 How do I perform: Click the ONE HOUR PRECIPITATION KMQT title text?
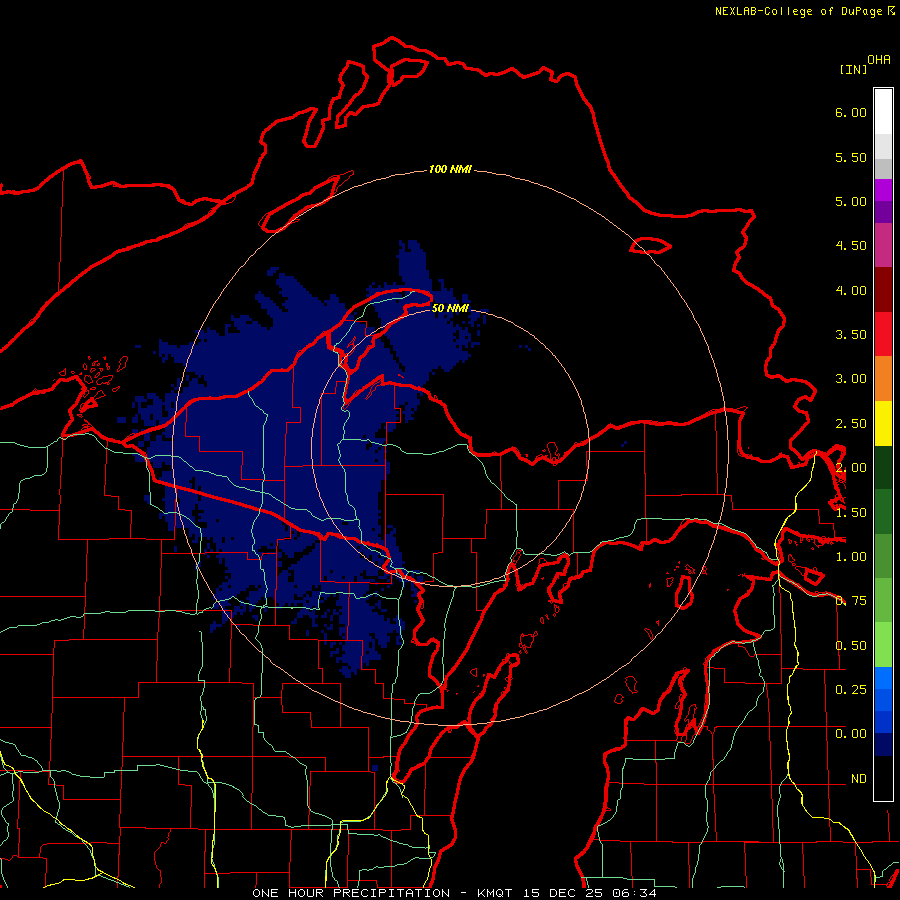454,893
